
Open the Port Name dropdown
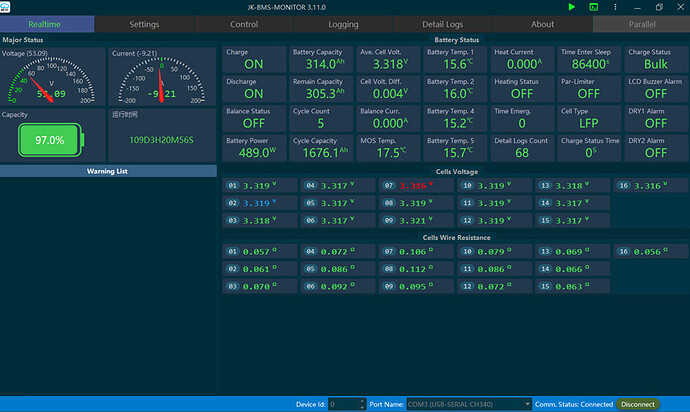469,404
